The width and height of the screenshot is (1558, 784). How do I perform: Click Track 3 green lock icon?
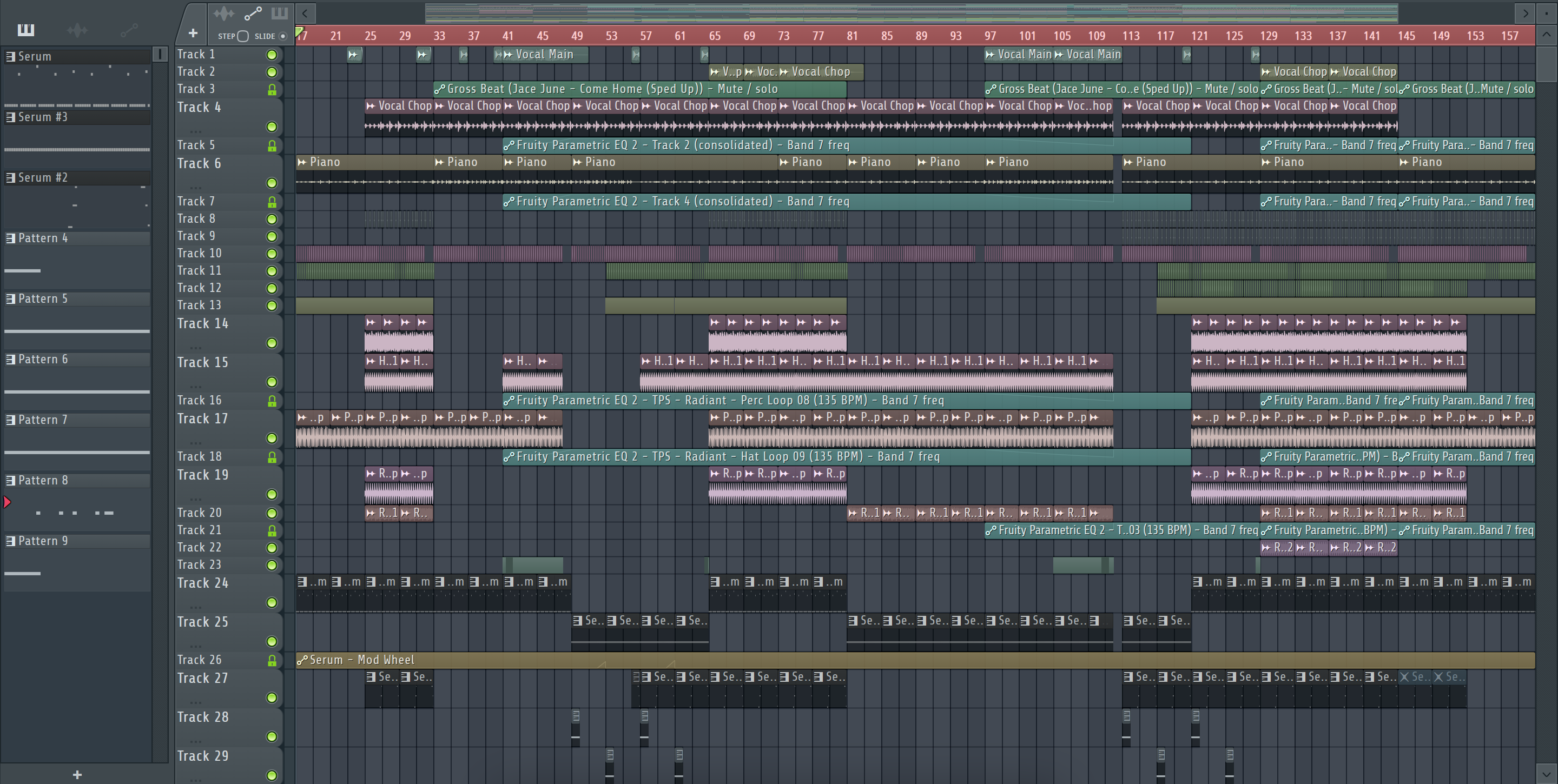click(272, 89)
